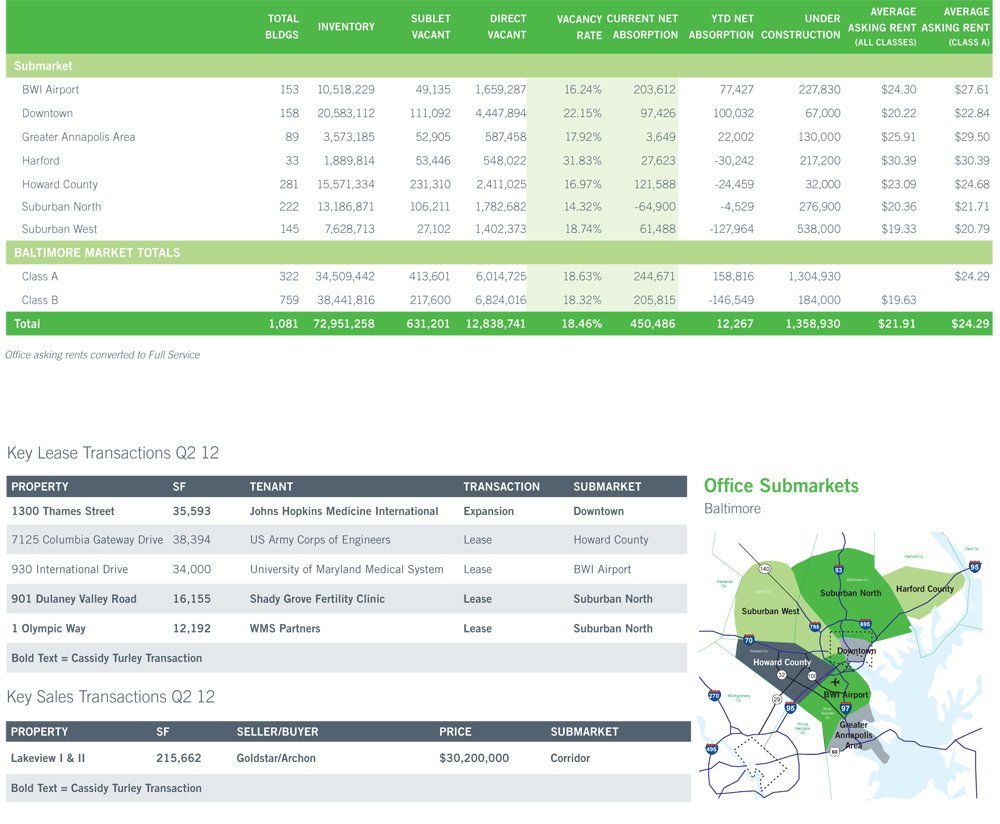Click the Shady Grove Fertility Clinic tenant

[x=317, y=600]
